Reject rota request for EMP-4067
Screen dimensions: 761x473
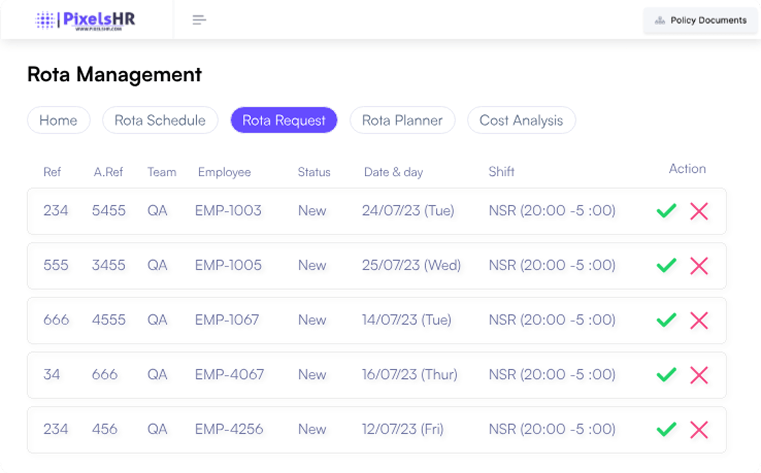pyautogui.click(x=699, y=375)
